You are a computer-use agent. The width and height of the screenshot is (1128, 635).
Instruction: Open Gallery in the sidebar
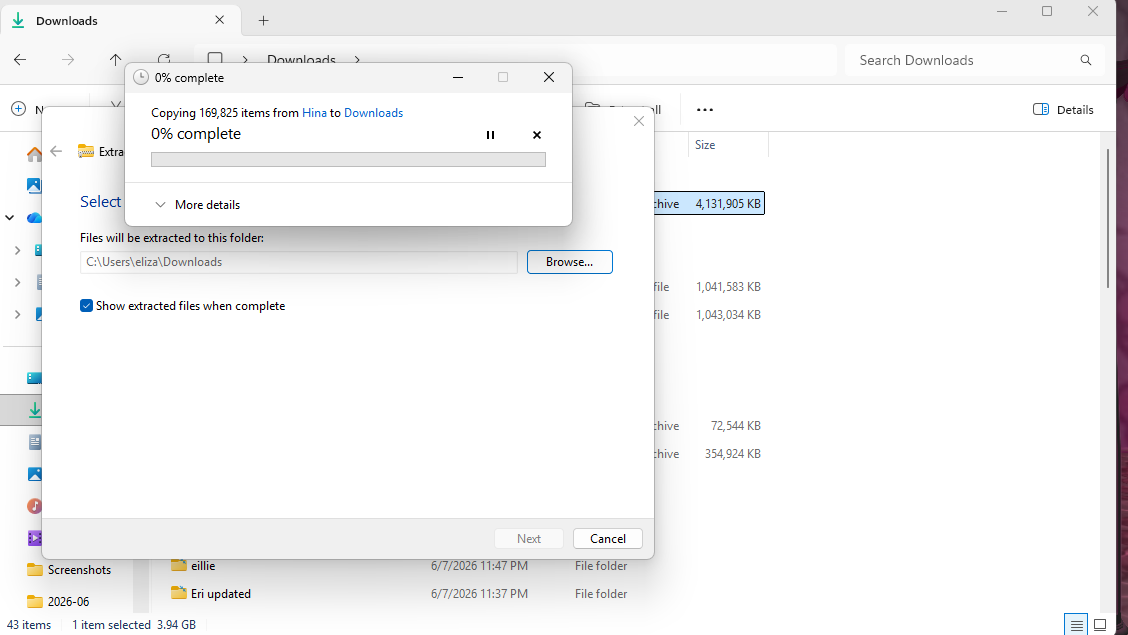point(34,186)
